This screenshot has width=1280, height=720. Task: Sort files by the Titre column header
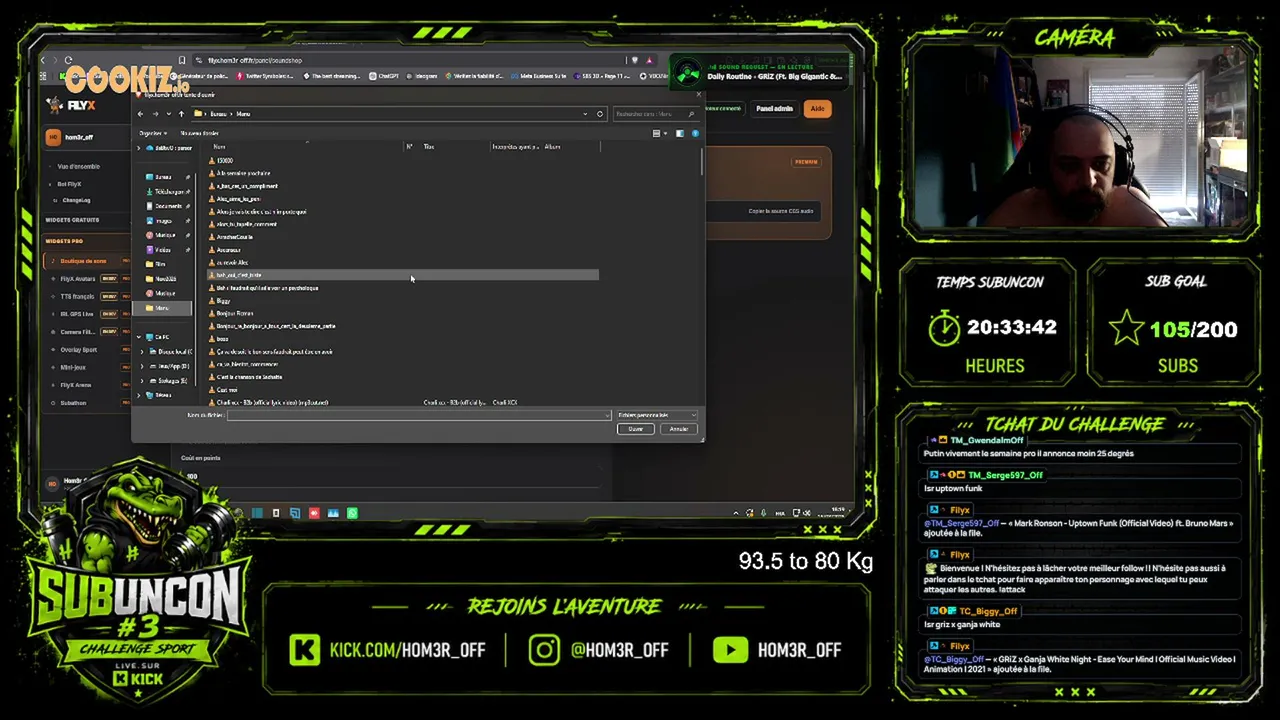pos(428,147)
